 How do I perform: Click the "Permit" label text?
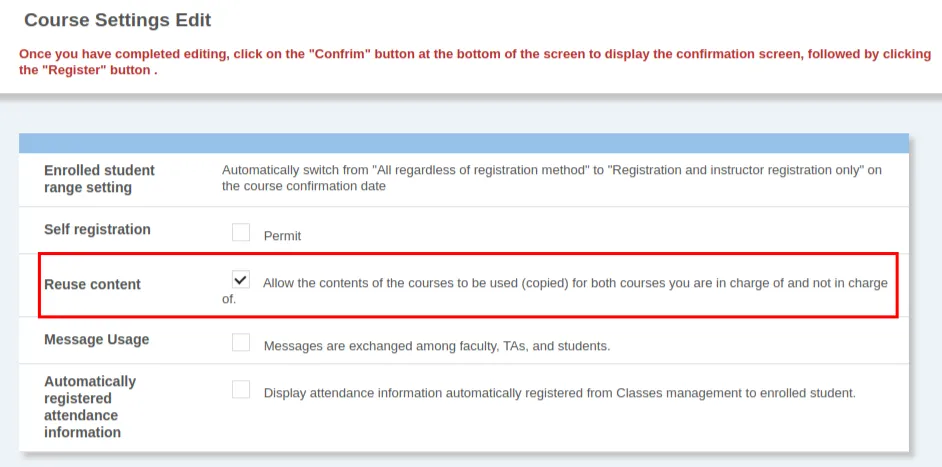(x=282, y=236)
